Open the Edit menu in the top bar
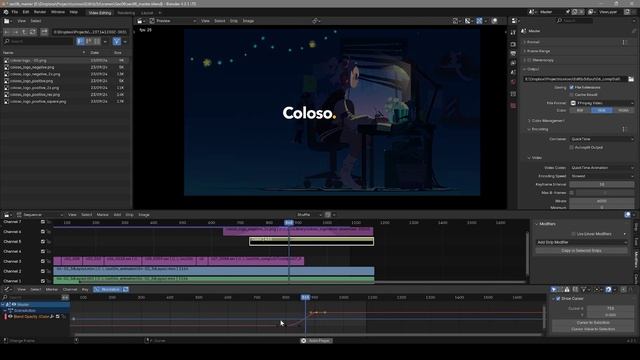 click(x=26, y=12)
